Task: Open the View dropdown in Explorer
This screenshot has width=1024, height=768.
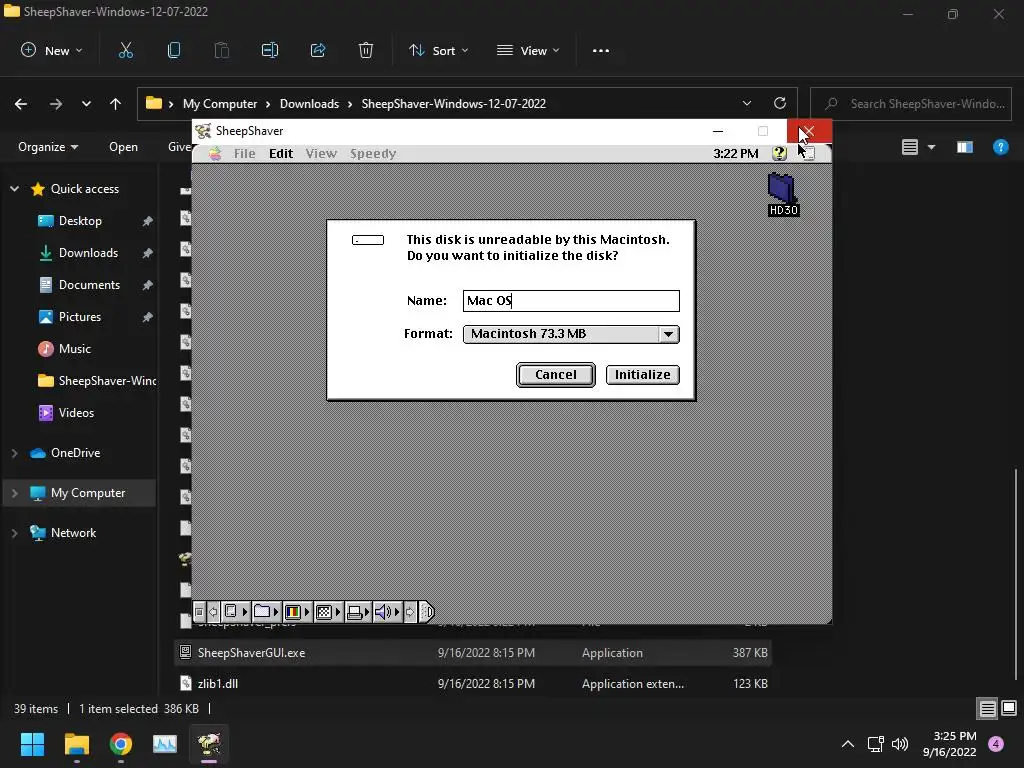Action: (x=528, y=50)
